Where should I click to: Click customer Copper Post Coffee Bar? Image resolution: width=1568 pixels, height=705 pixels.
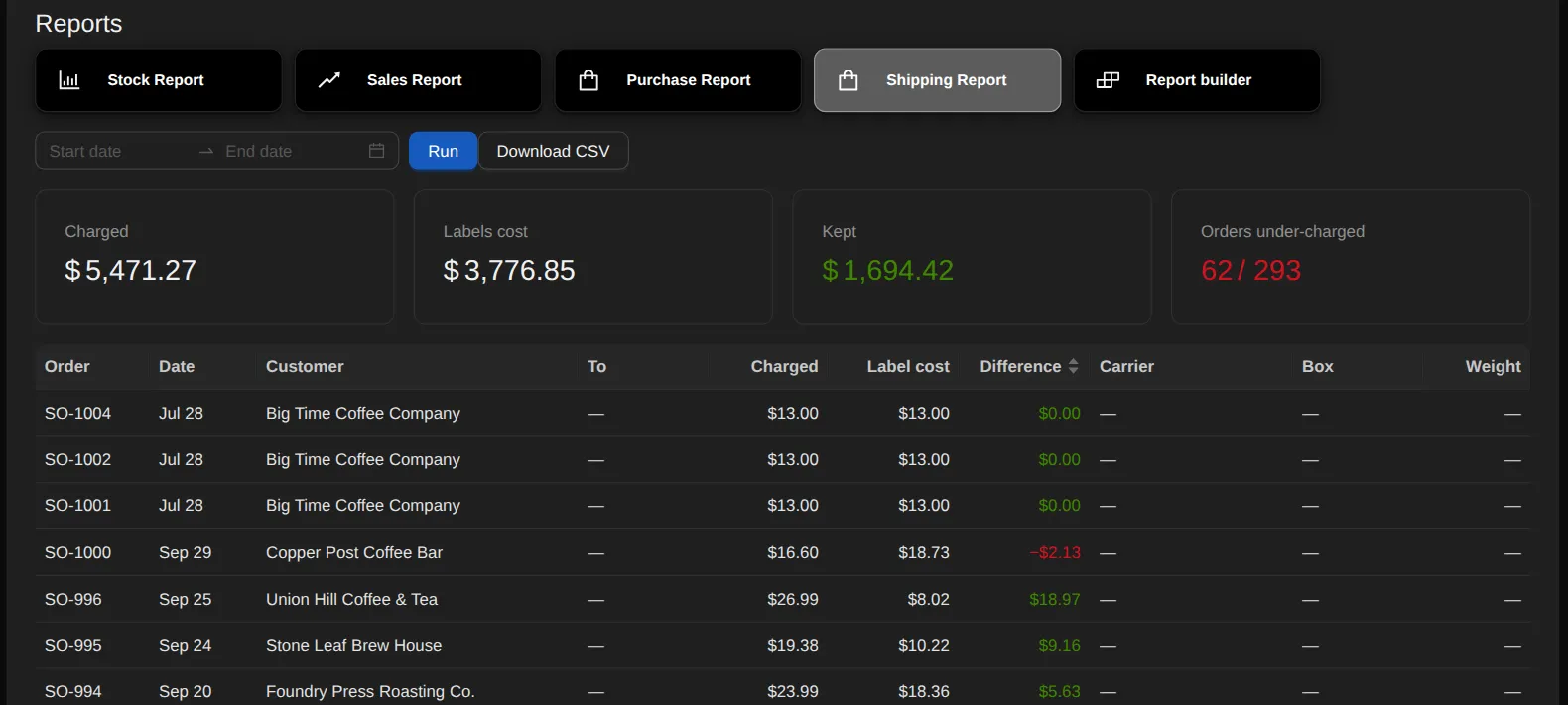pos(354,552)
